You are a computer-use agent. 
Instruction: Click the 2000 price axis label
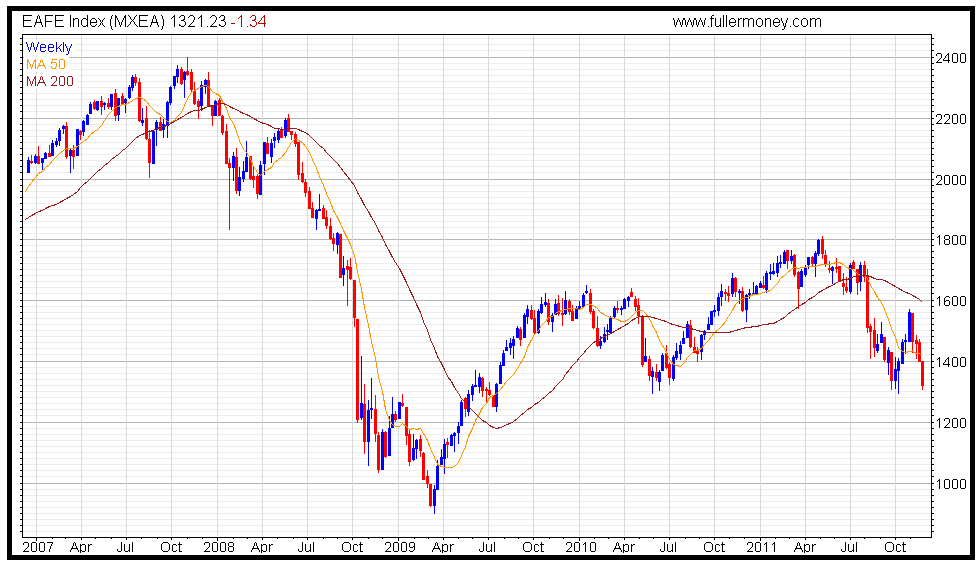pos(951,180)
